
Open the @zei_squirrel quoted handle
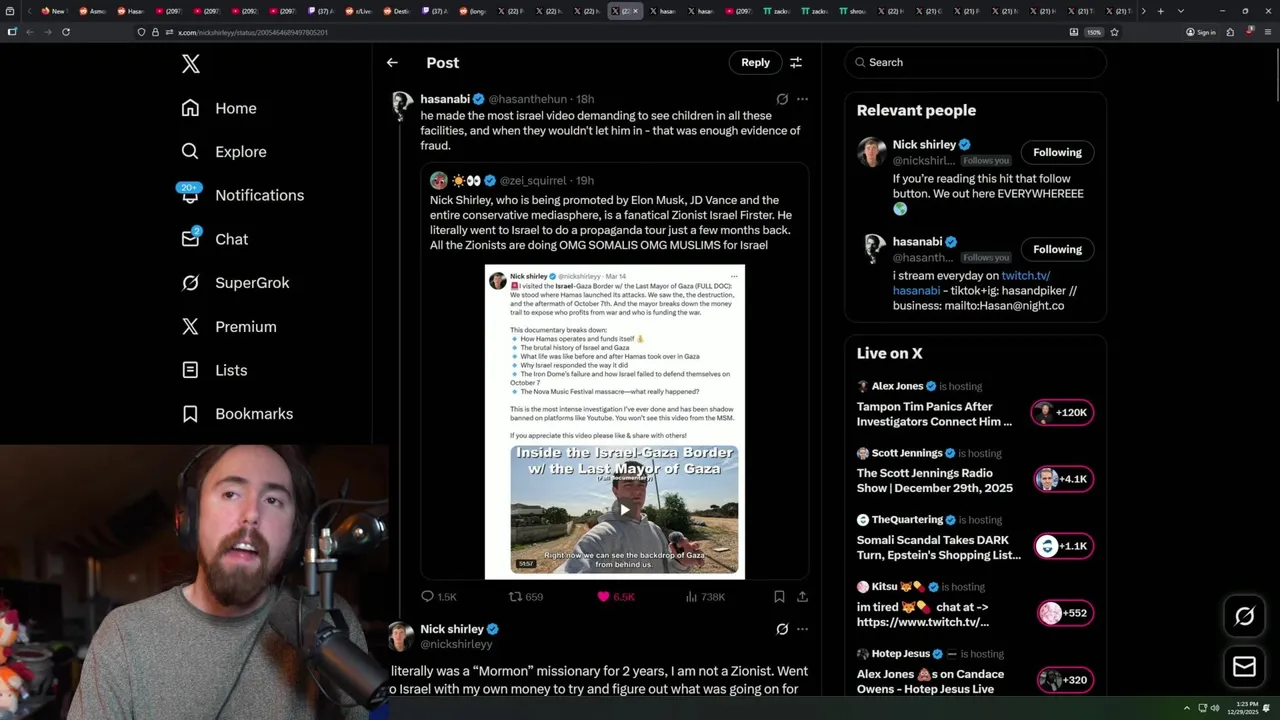(x=532, y=181)
